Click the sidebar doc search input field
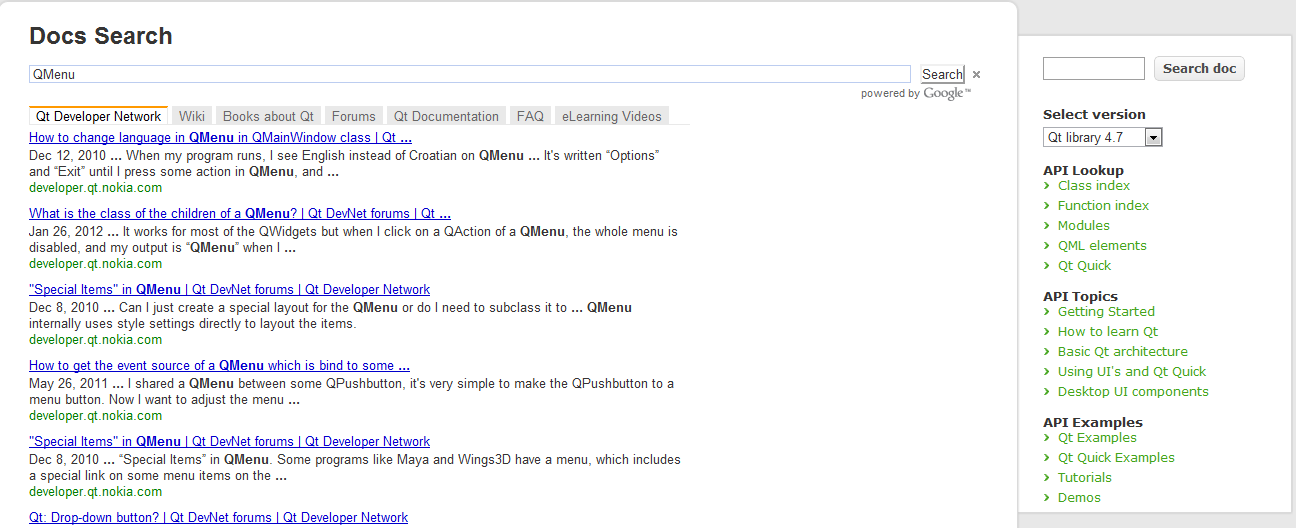 click(1094, 69)
